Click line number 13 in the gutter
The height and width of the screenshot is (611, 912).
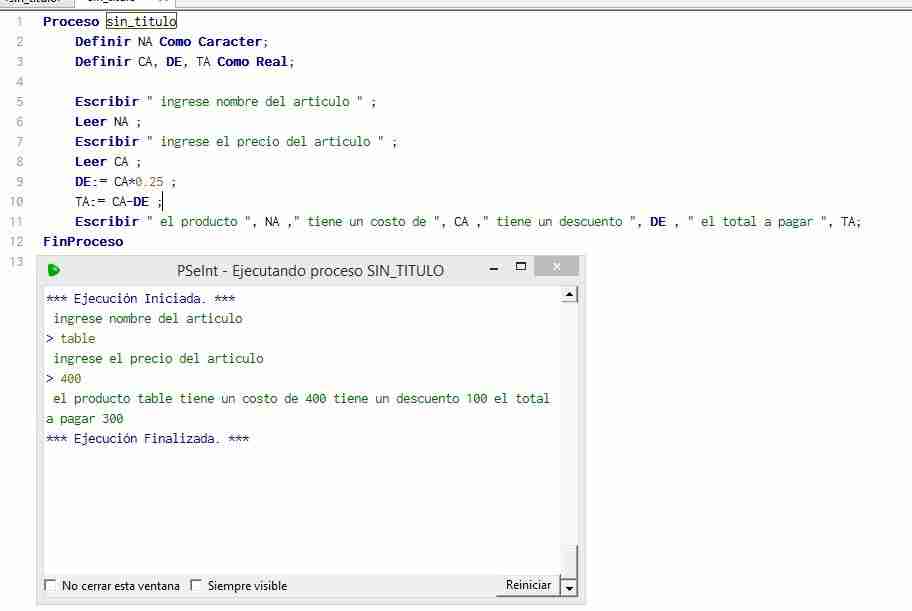coord(16,261)
